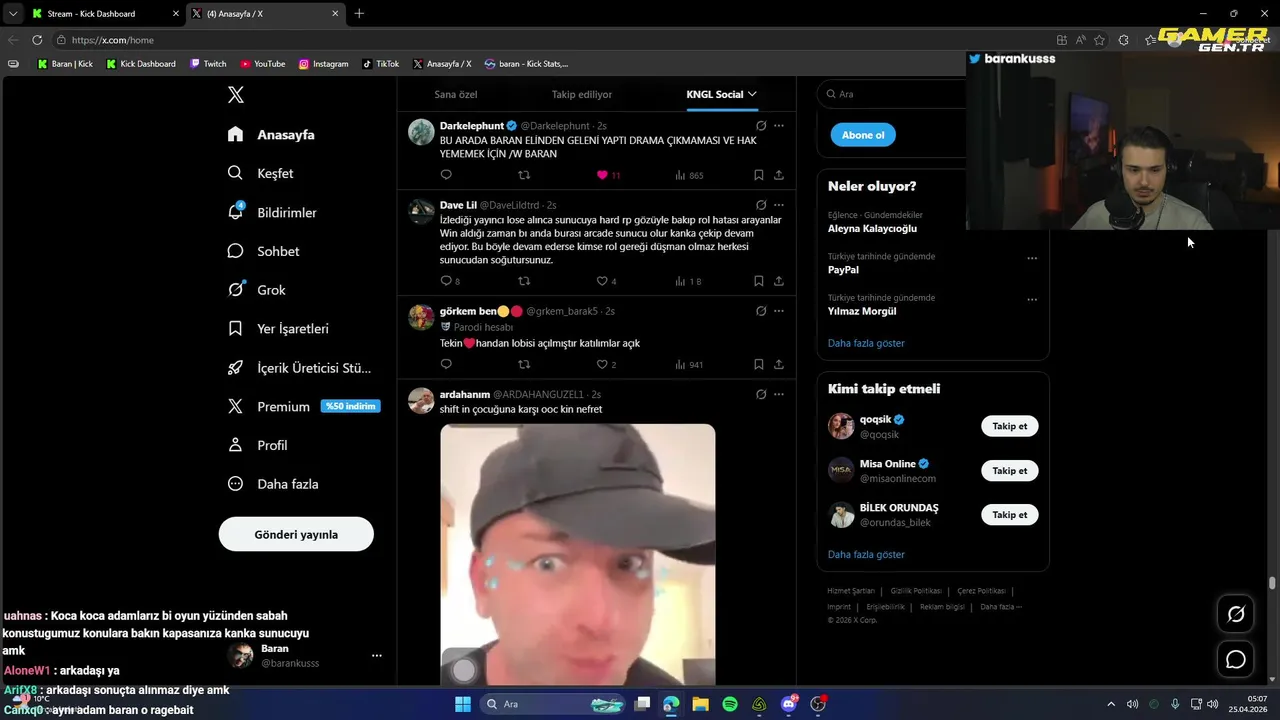The image size is (1280, 720).
Task: Open Spotify from the taskbar
Action: tap(730, 704)
